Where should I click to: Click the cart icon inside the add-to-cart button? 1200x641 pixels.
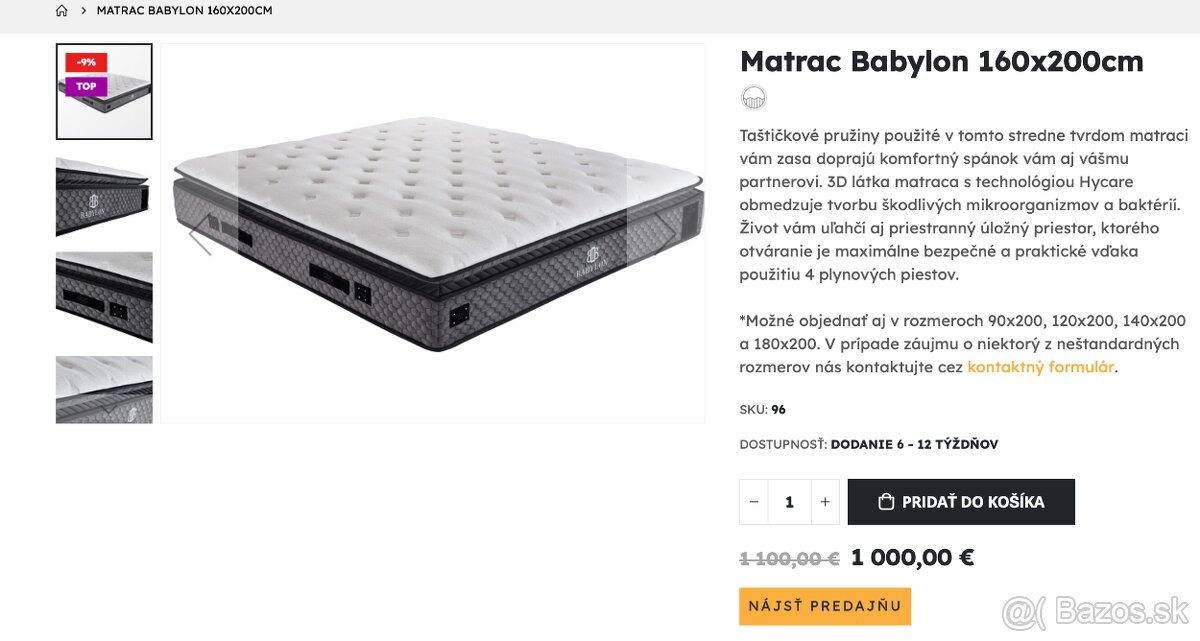pyautogui.click(x=884, y=501)
